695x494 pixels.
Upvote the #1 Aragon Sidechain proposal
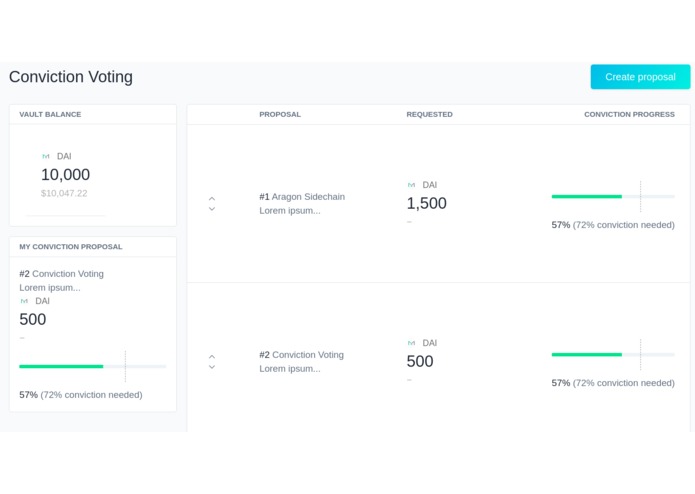(212, 198)
